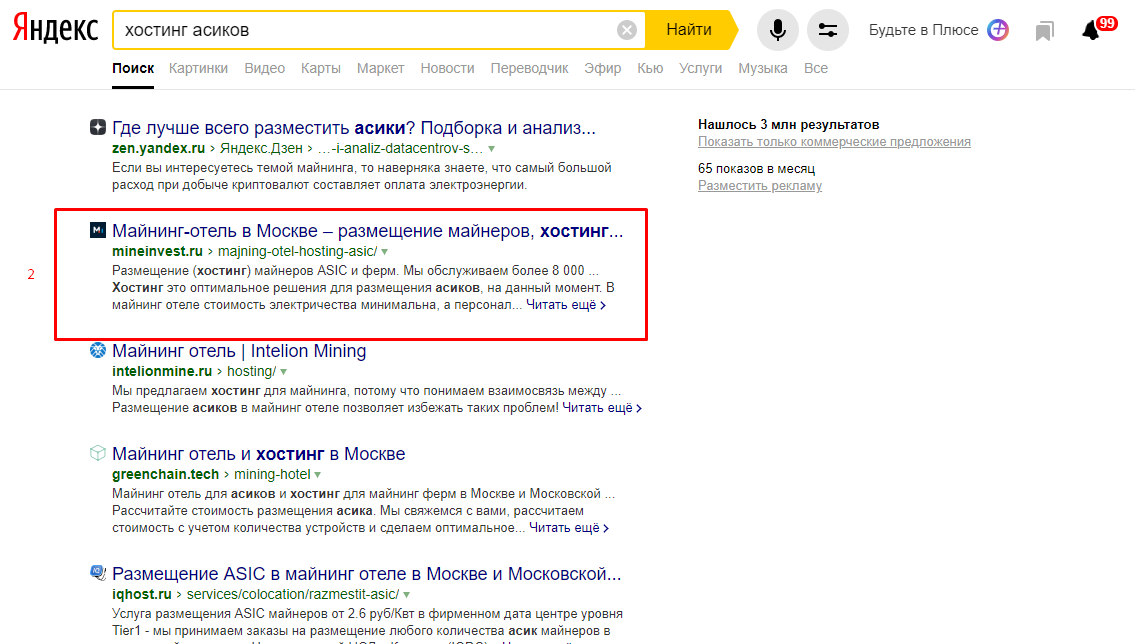Open the Все tab
Screen dimensions: 1135x644
point(816,68)
